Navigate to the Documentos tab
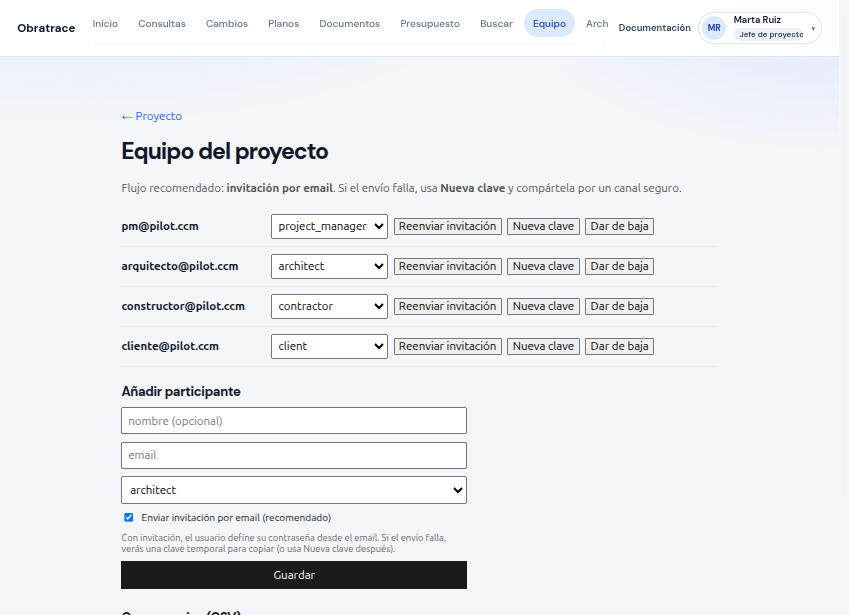The image size is (849, 615). click(350, 24)
